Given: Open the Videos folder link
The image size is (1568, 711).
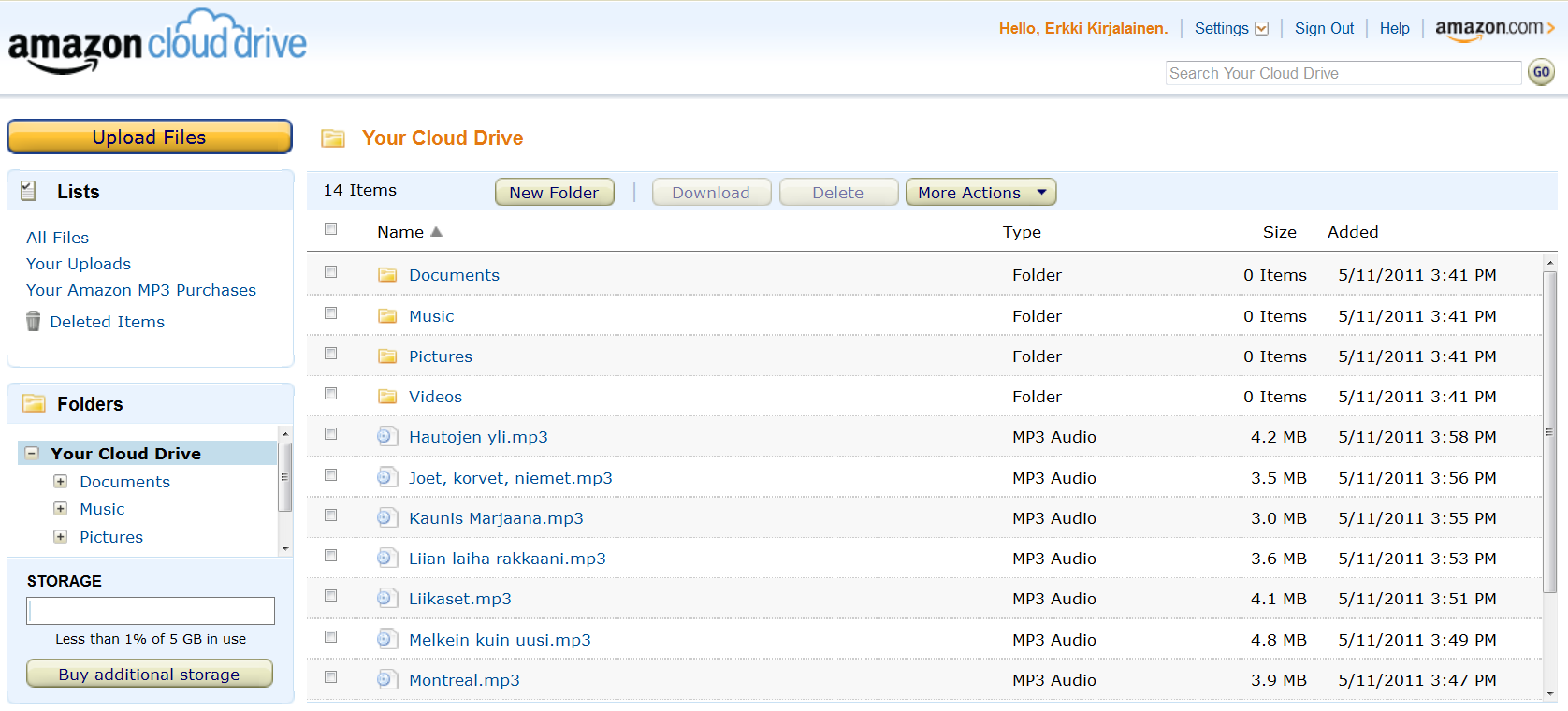Looking at the screenshot, I should pyautogui.click(x=435, y=397).
